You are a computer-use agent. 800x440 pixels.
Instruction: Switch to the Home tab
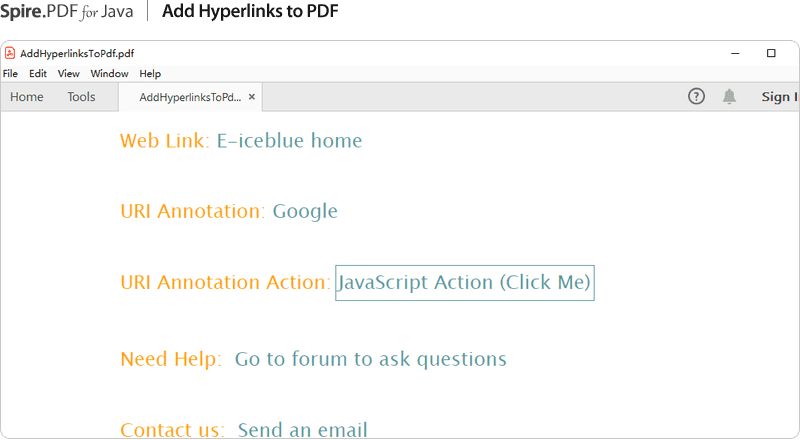tap(27, 96)
